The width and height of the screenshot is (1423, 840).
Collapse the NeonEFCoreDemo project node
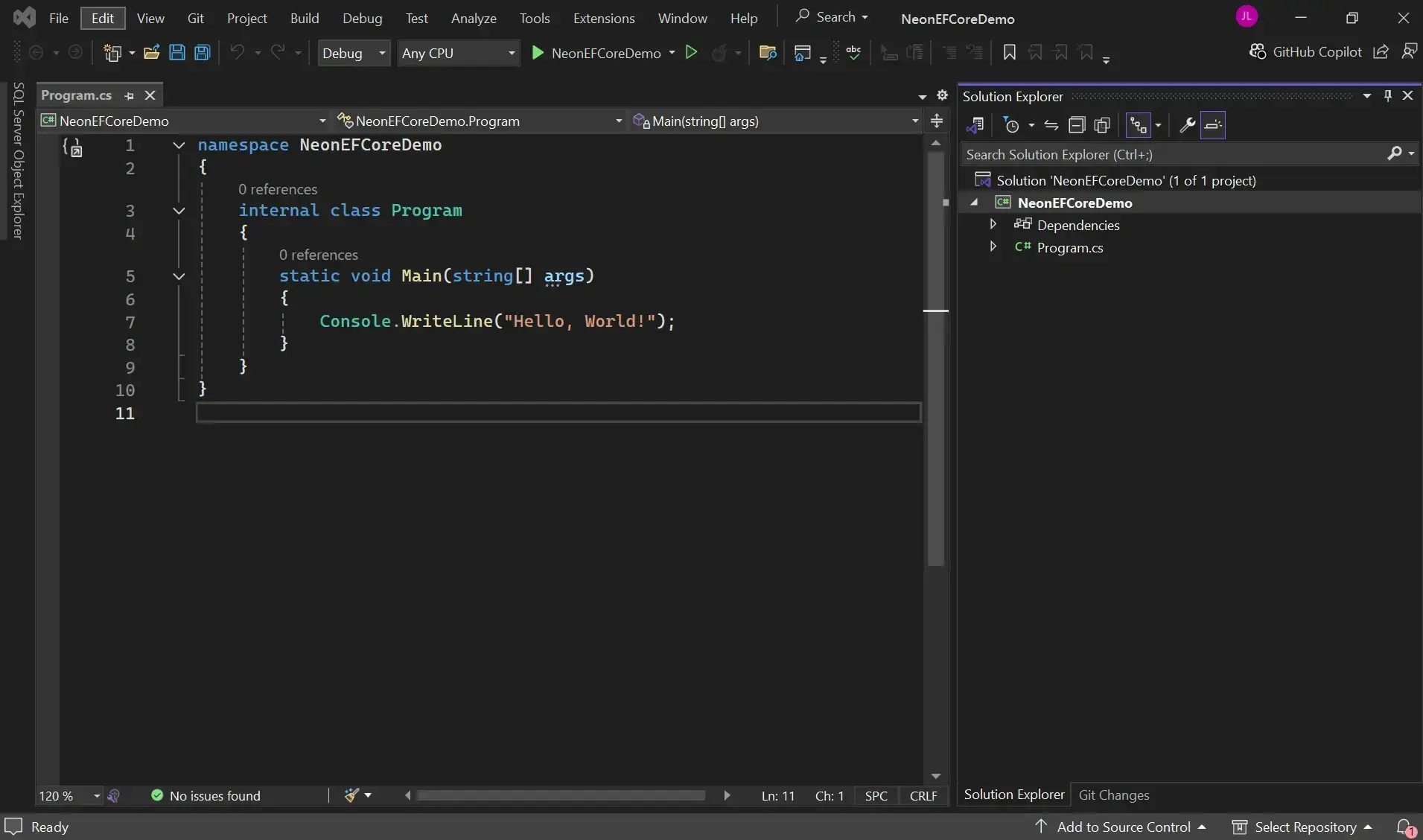point(974,203)
